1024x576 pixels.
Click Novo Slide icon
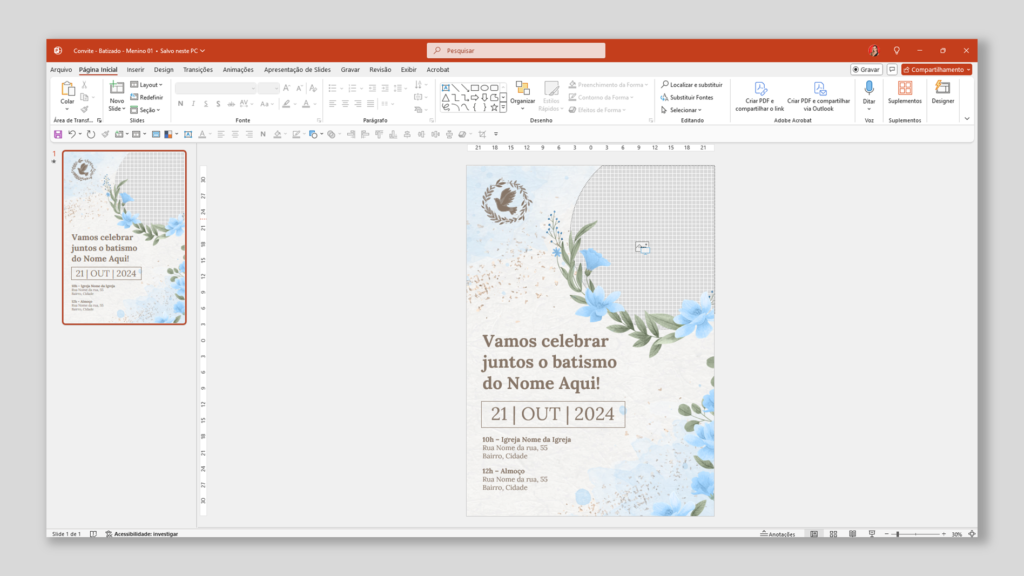coord(116,88)
